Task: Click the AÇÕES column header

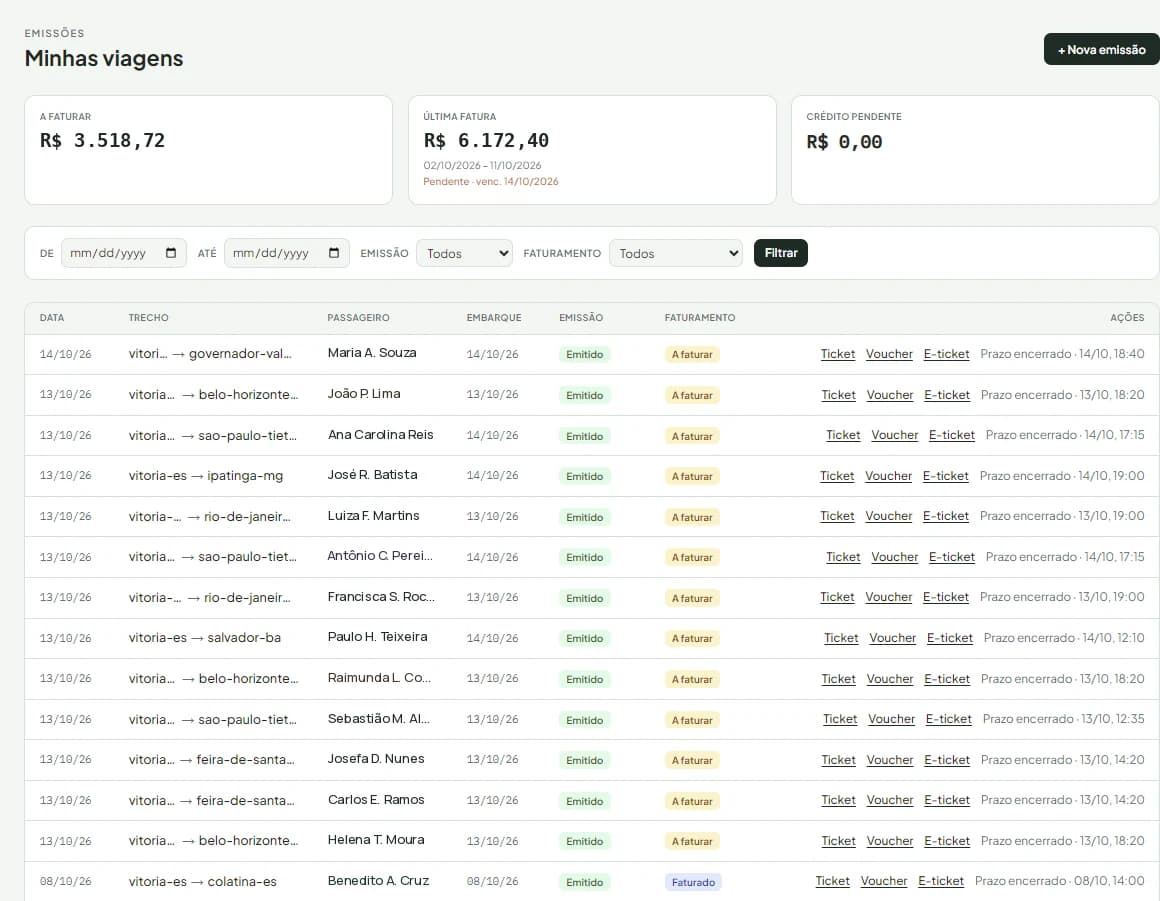Action: tap(1127, 317)
